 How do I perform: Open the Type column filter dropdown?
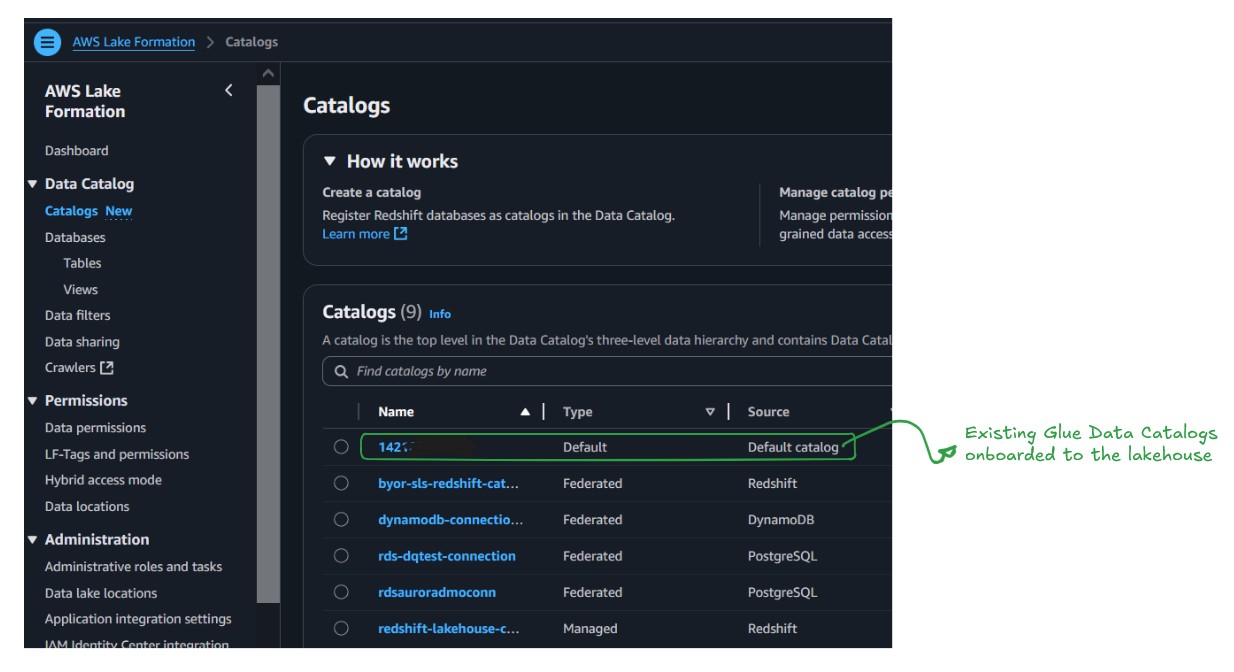pyautogui.click(x=710, y=412)
